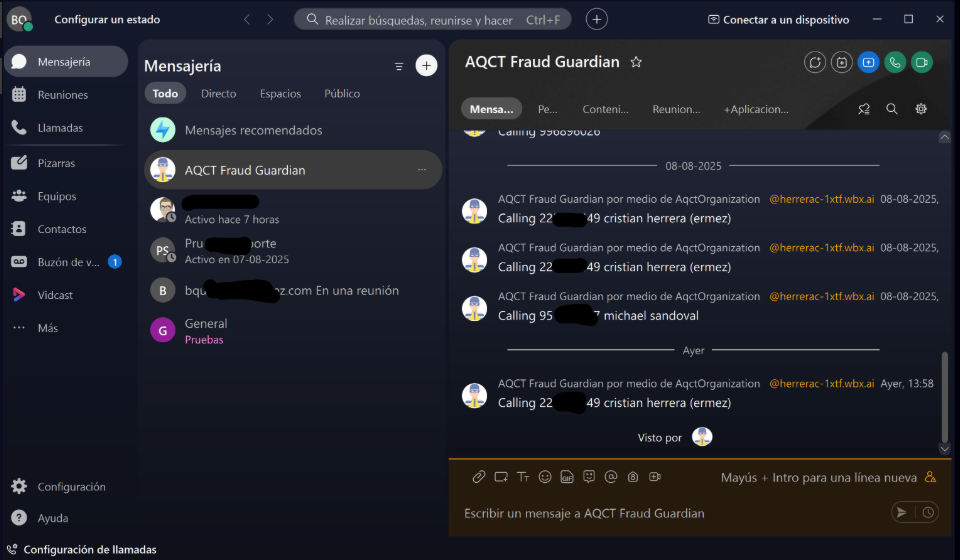Click the conversation vertical scrollbar
This screenshot has width=960, height=560.
[944, 397]
